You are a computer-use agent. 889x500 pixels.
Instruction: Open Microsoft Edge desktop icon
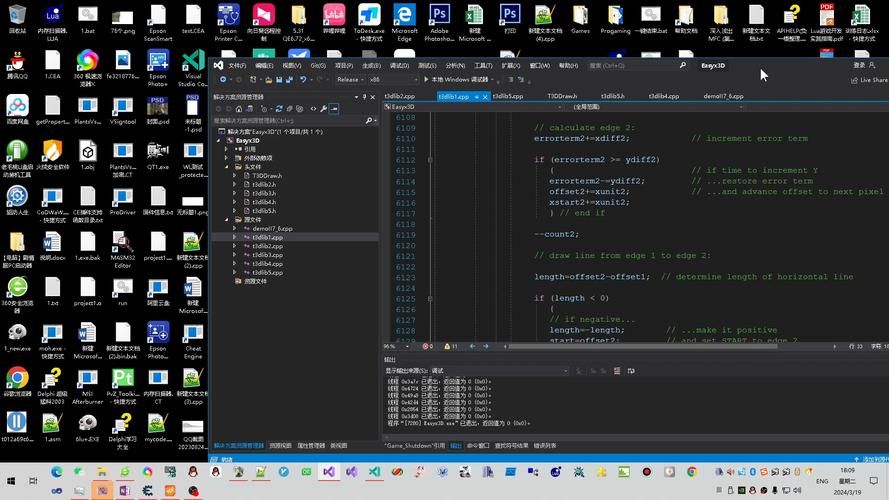pos(404,23)
